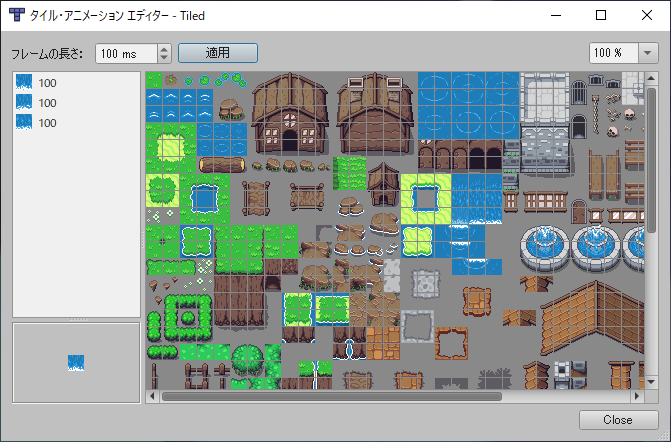
Task: Click the scroll right arrow of tileset
Action: [637, 396]
